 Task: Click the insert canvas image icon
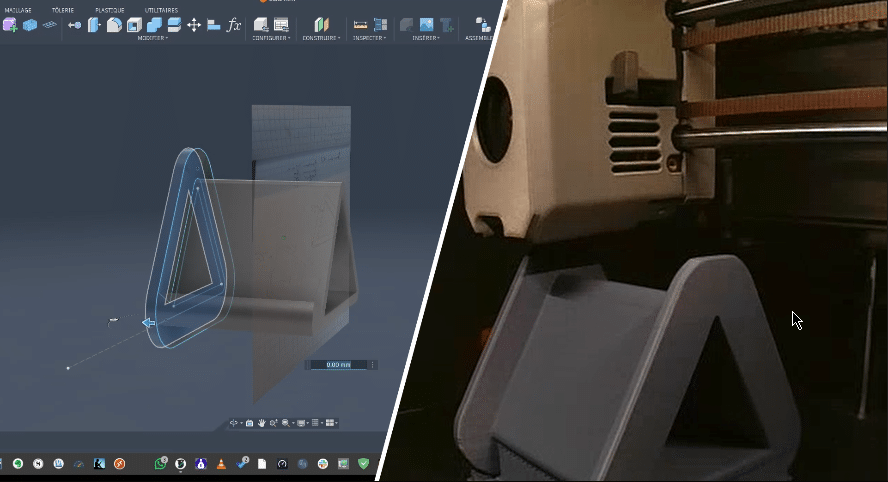(x=426, y=25)
